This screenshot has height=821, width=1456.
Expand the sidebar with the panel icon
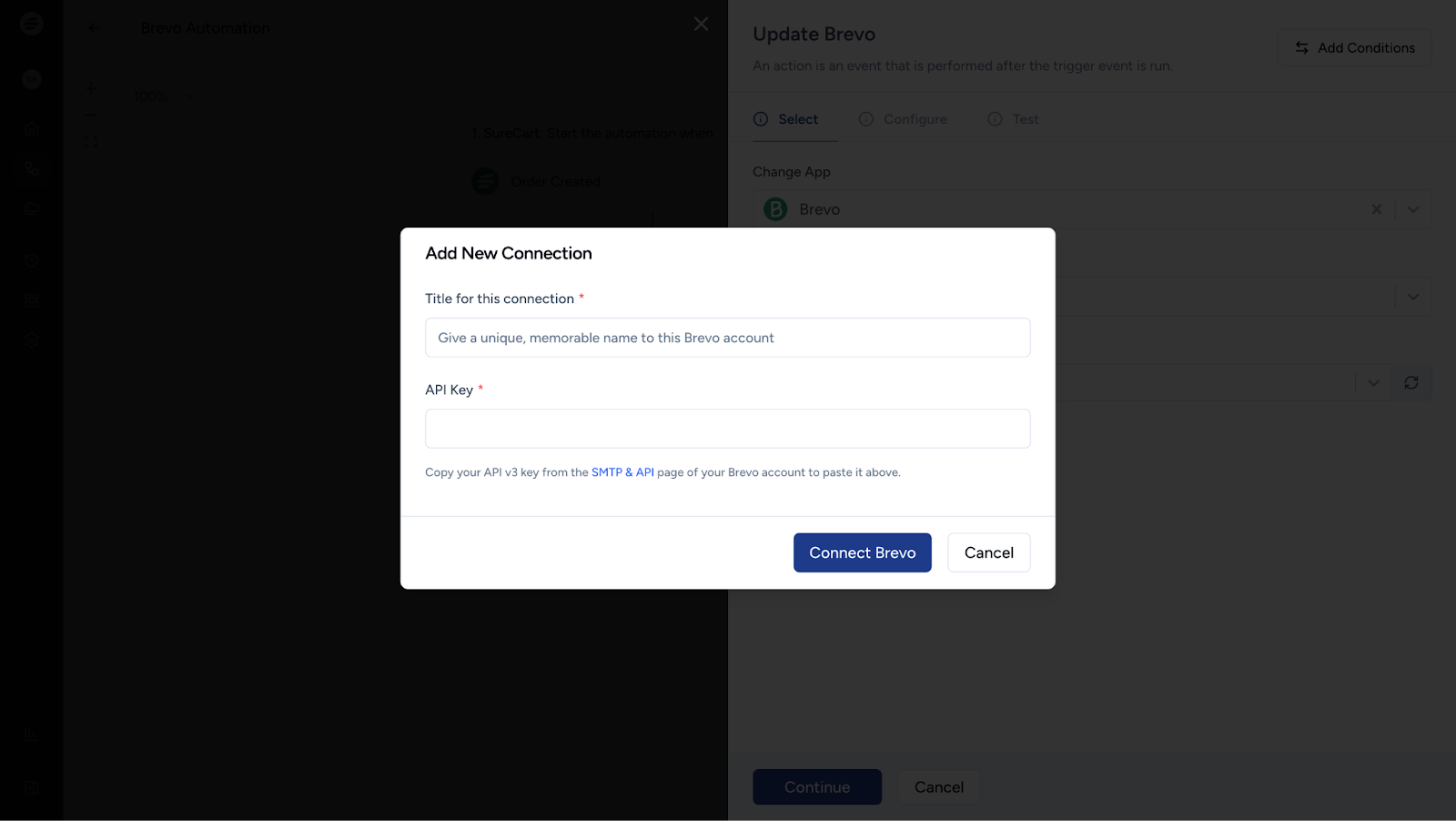tap(32, 787)
